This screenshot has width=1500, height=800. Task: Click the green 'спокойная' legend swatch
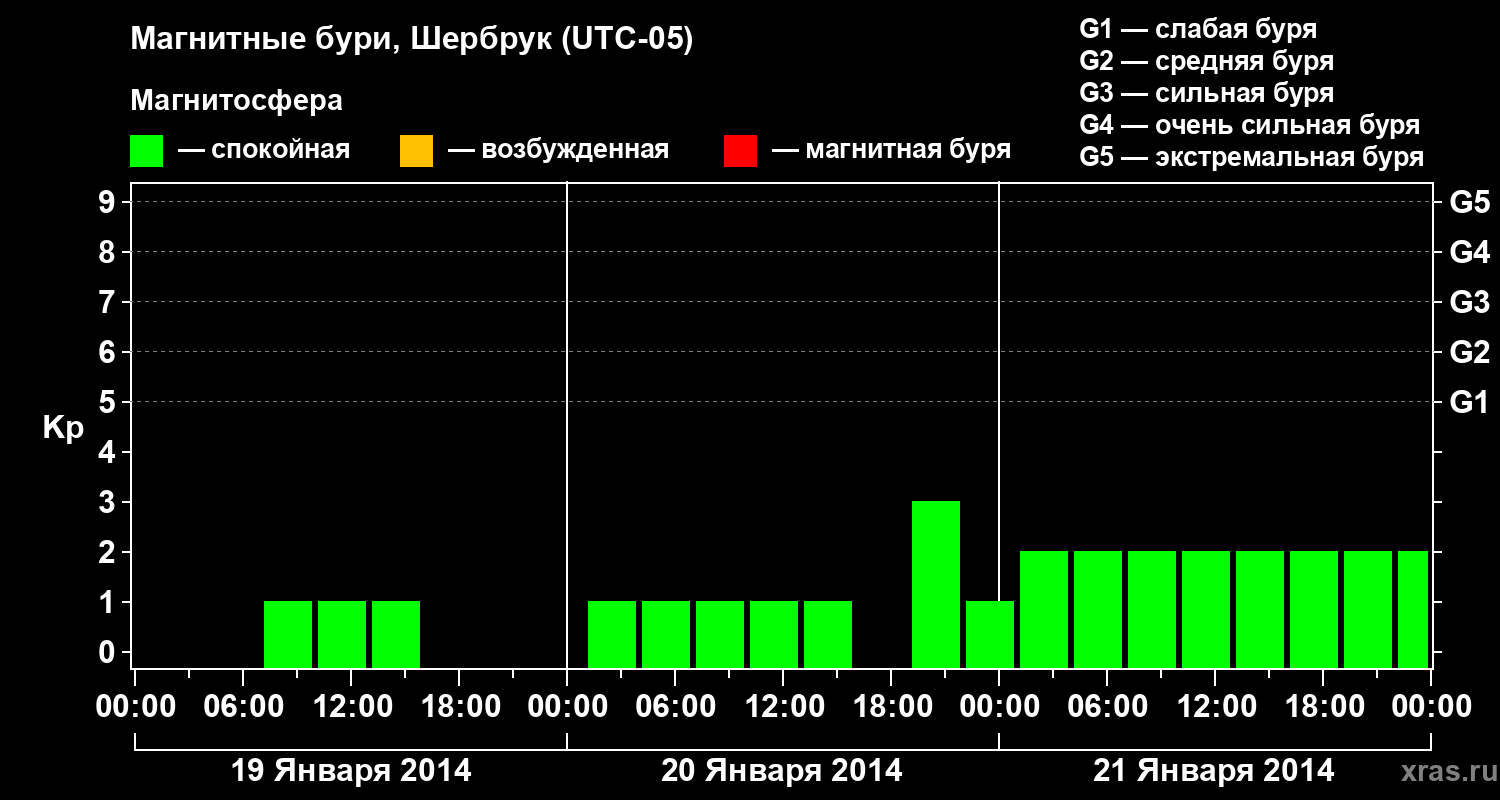pos(147,151)
